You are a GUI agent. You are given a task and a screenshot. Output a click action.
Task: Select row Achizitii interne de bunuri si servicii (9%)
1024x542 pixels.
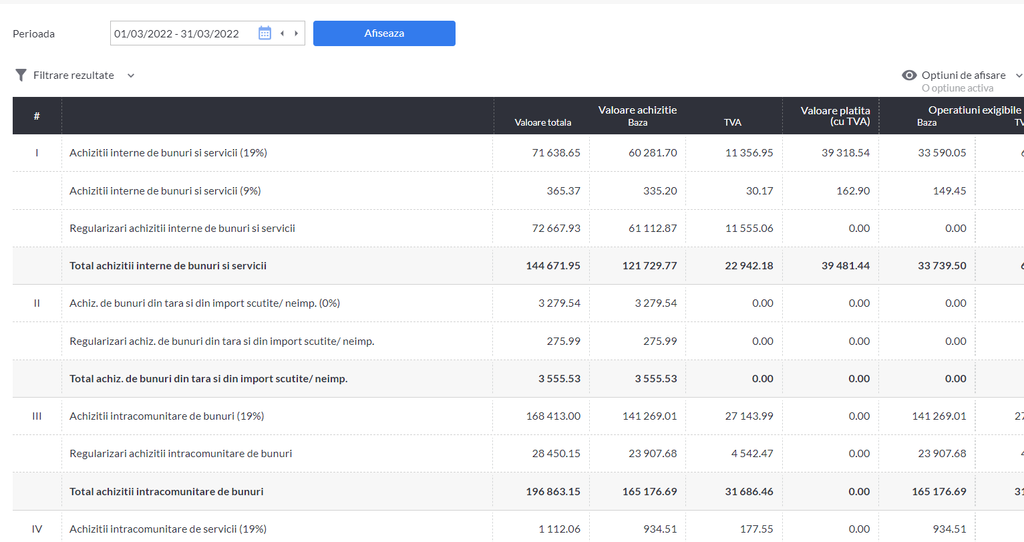tap(519, 191)
